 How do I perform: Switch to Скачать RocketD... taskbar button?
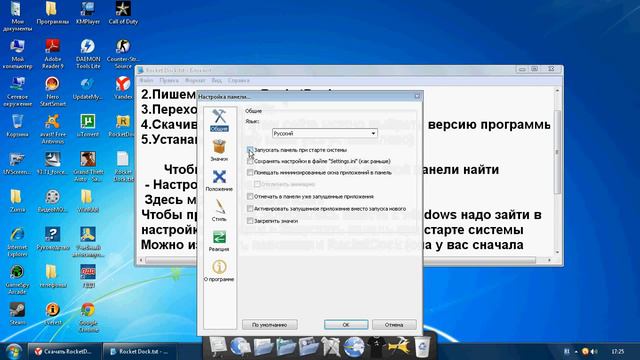pos(64,351)
